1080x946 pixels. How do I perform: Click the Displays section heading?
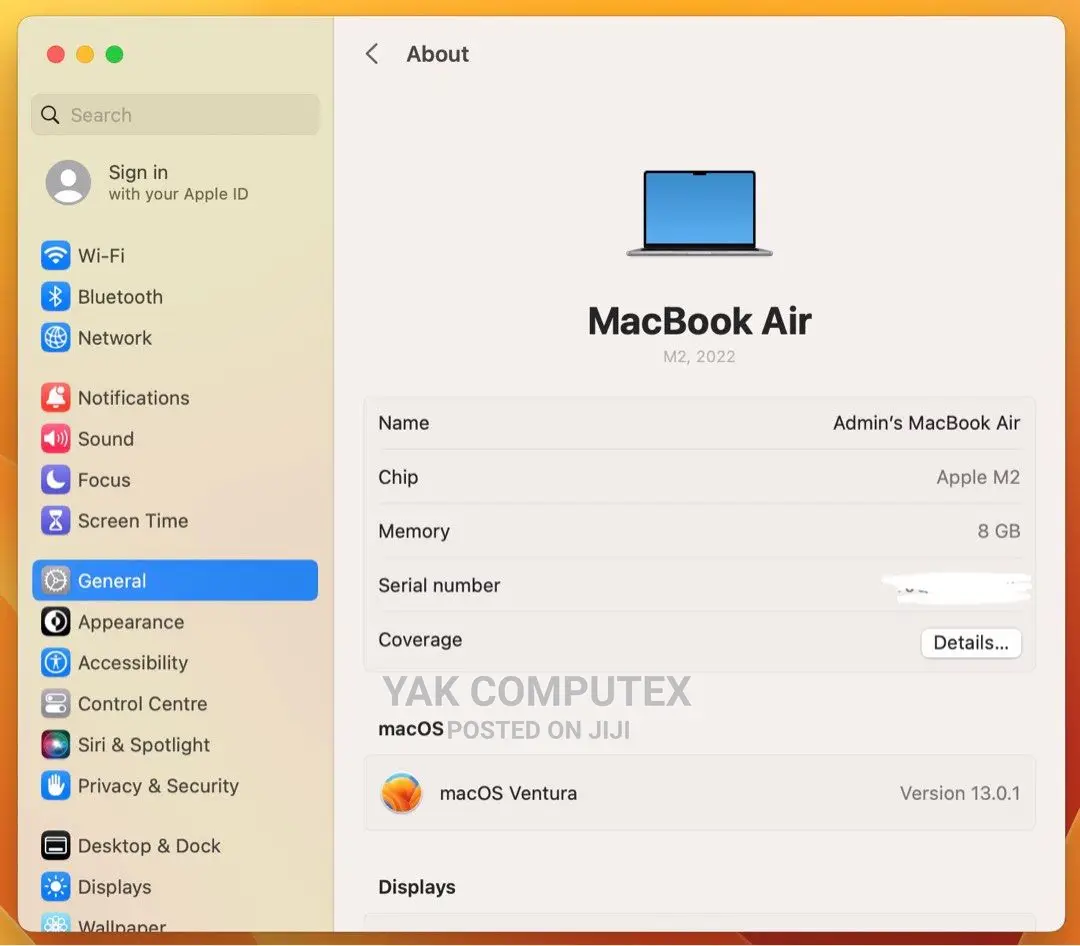click(417, 887)
